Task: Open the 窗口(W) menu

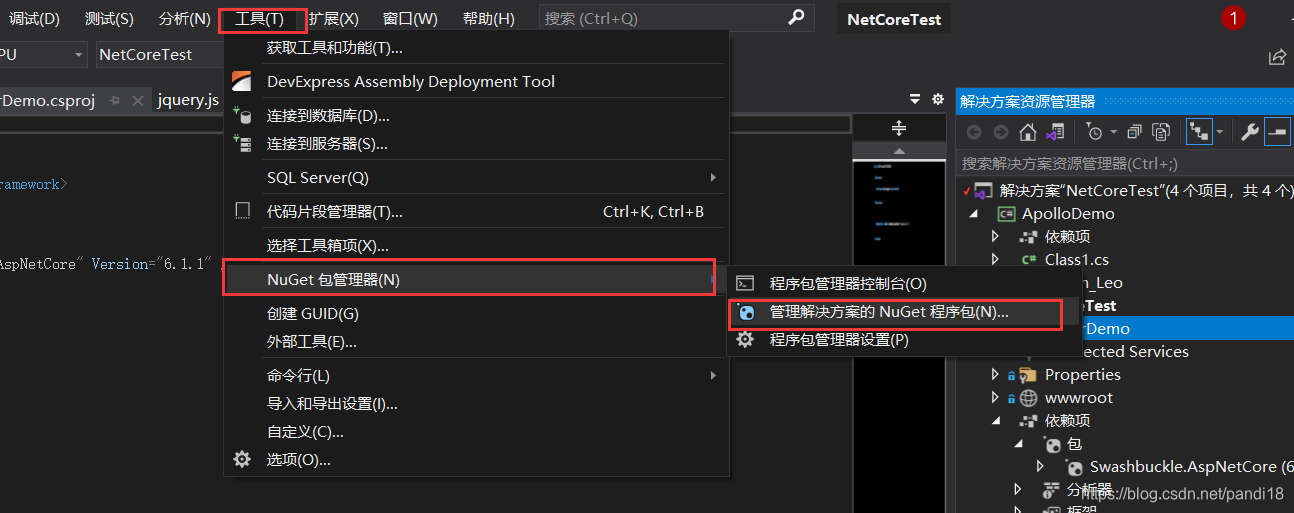Action: tap(410, 18)
